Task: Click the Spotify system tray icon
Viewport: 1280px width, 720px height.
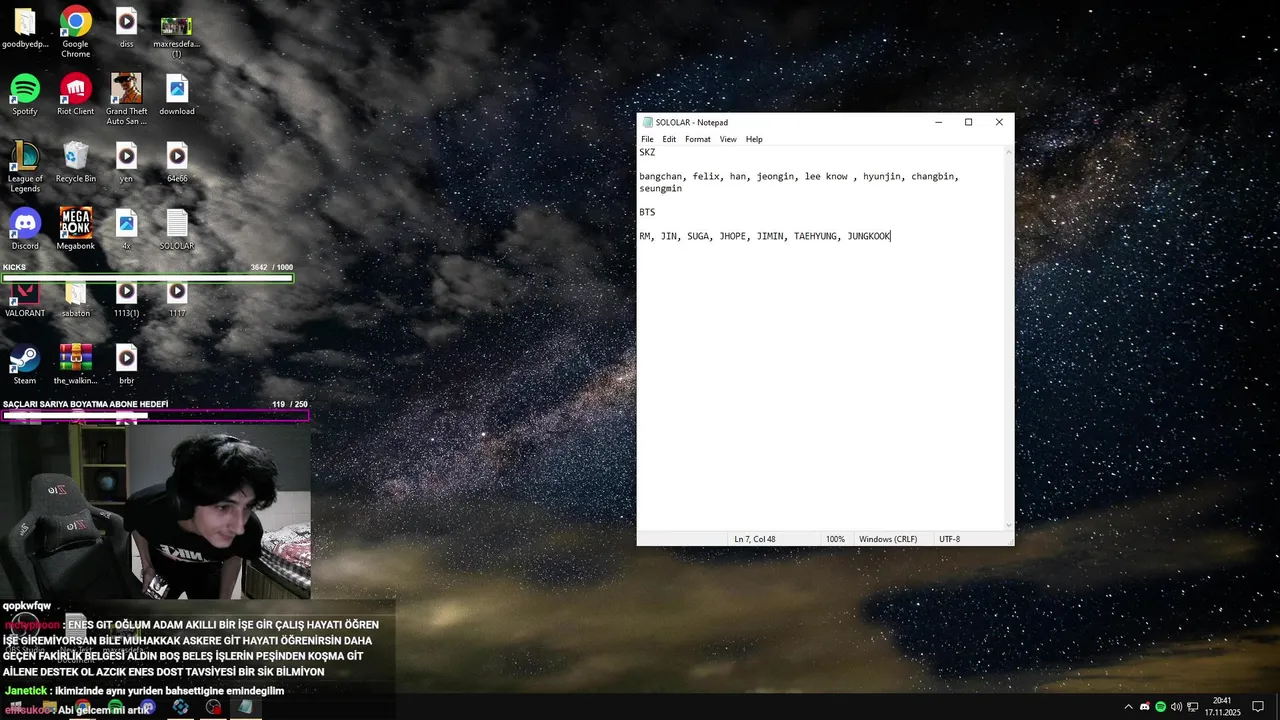Action: [x=1160, y=707]
